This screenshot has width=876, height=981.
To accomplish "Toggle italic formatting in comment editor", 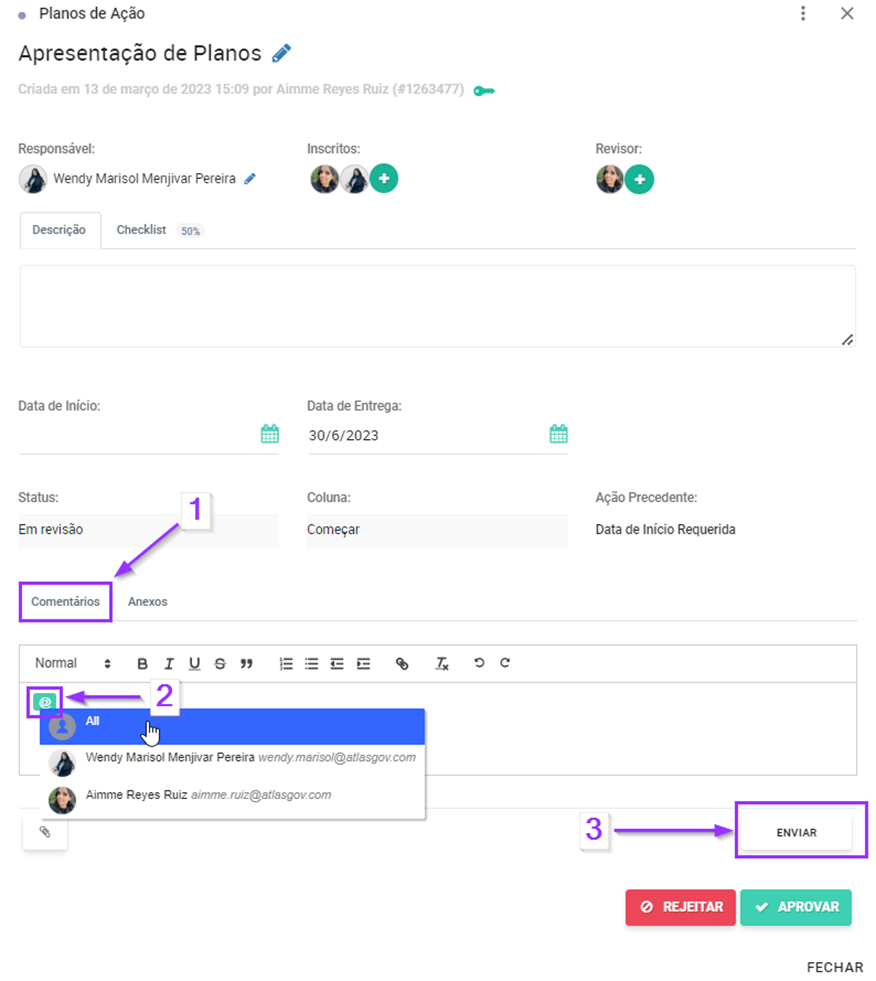I will (168, 664).
